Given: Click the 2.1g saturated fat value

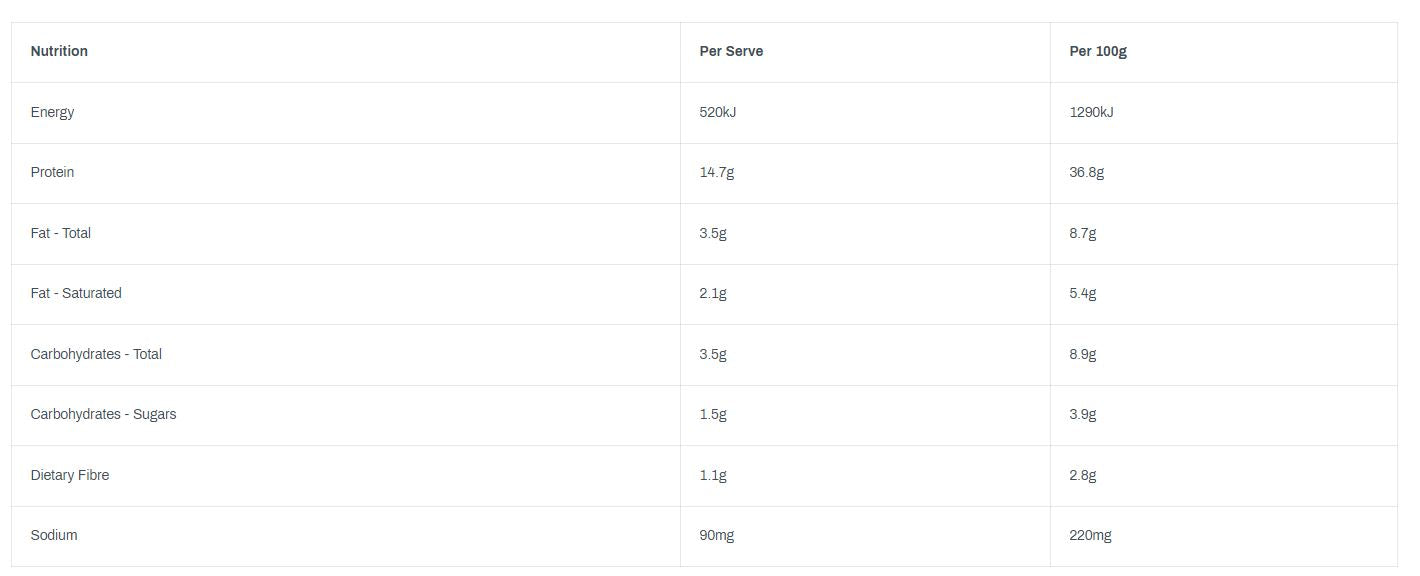Looking at the screenshot, I should (713, 293).
